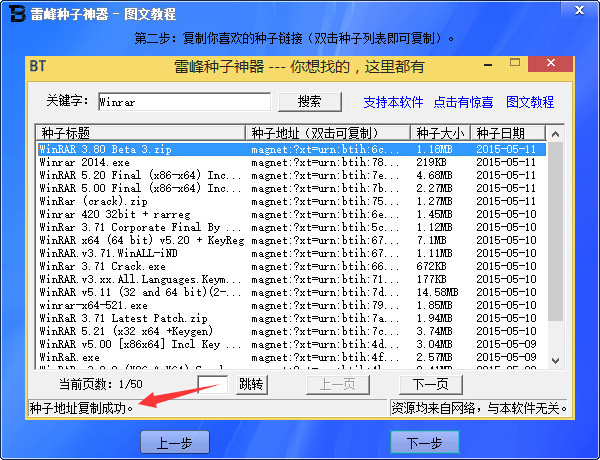The image size is (600, 460).
Task: Minimize the inner 雷峰种子神器 window
Action: (488, 65)
